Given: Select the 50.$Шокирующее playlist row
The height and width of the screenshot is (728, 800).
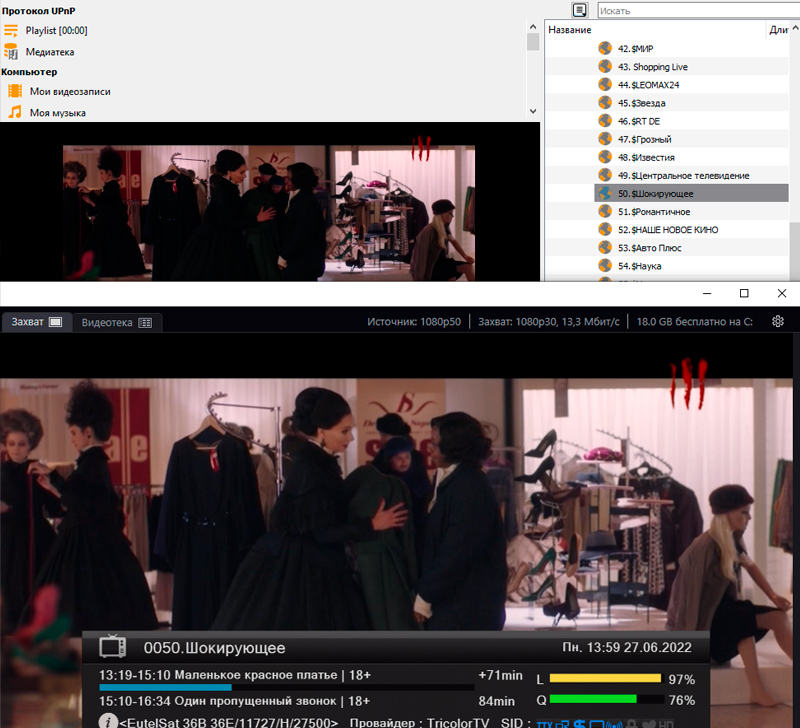Looking at the screenshot, I should tap(691, 193).
